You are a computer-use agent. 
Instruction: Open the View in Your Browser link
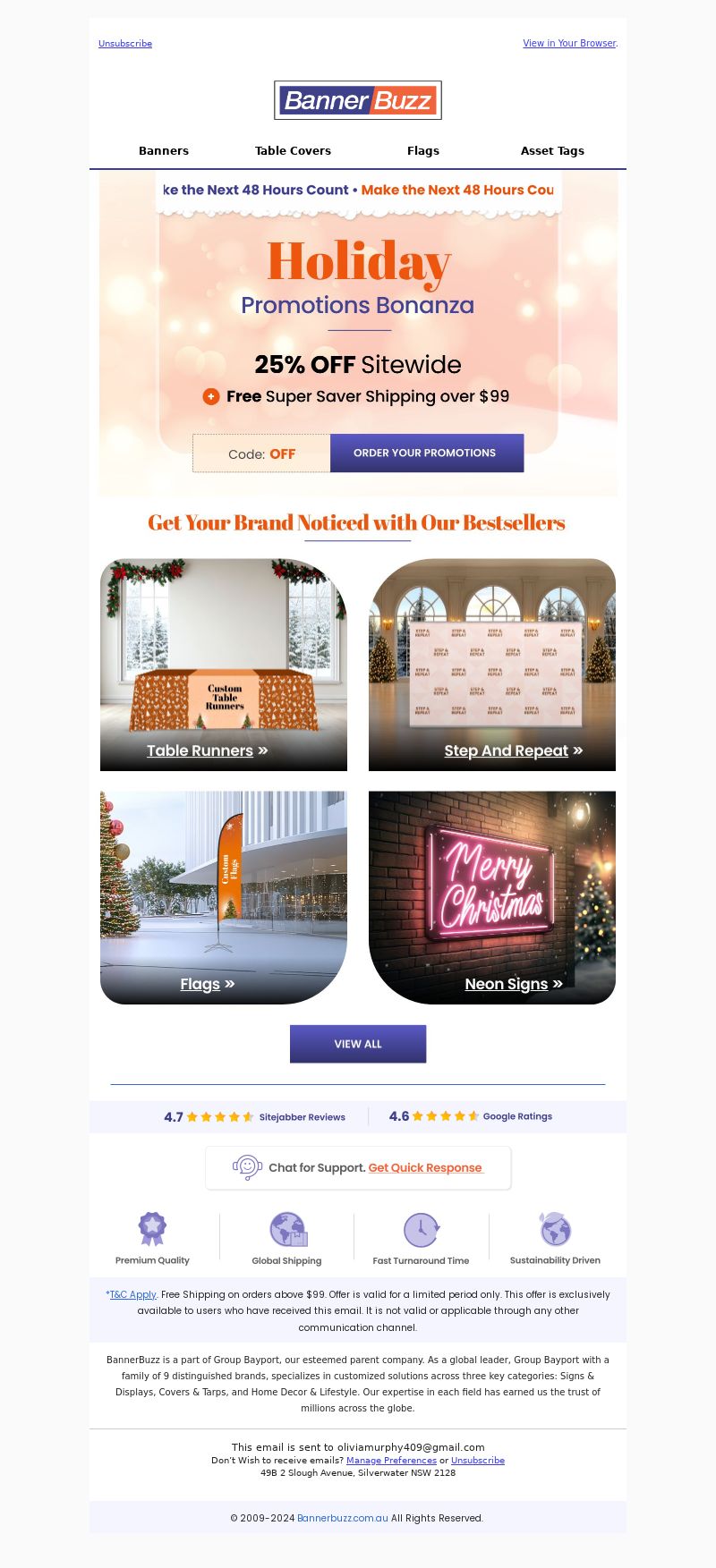pyautogui.click(x=569, y=43)
